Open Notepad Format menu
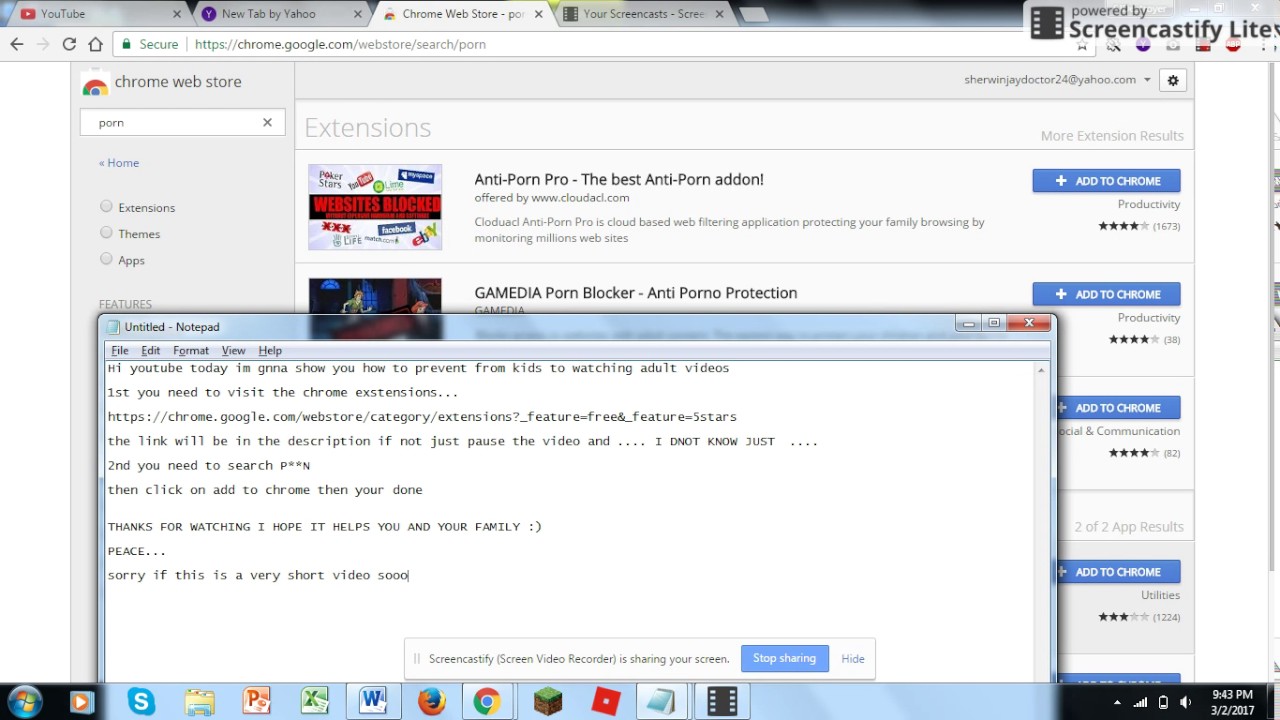 [x=191, y=351]
